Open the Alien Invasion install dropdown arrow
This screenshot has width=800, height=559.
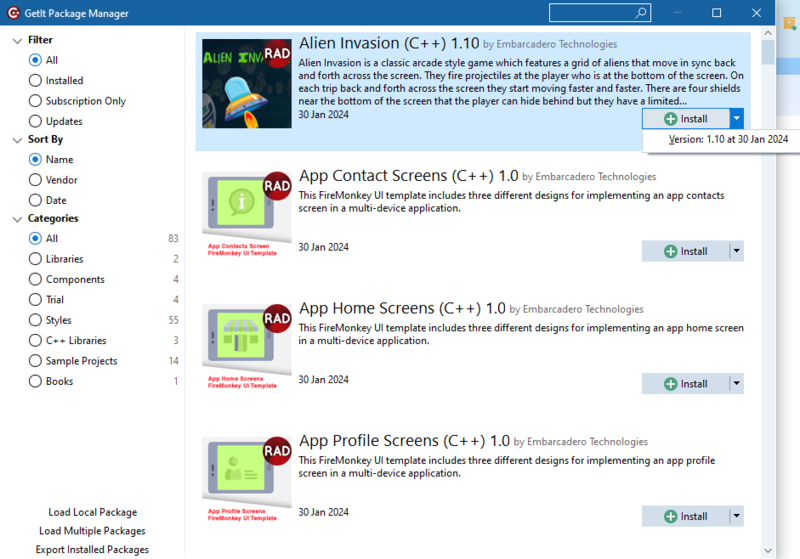736,118
